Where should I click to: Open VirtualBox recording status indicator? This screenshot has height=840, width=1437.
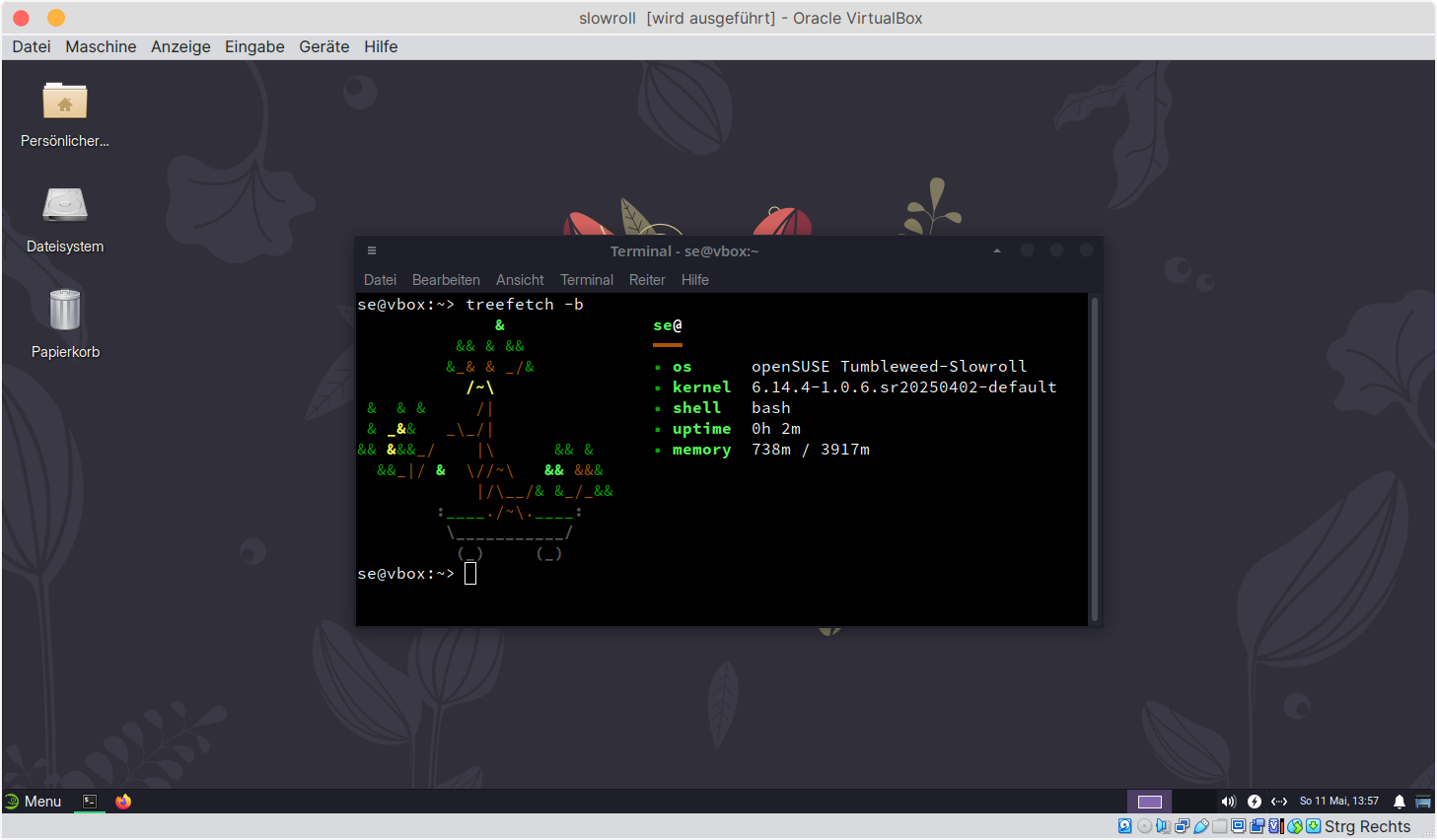tap(1257, 826)
